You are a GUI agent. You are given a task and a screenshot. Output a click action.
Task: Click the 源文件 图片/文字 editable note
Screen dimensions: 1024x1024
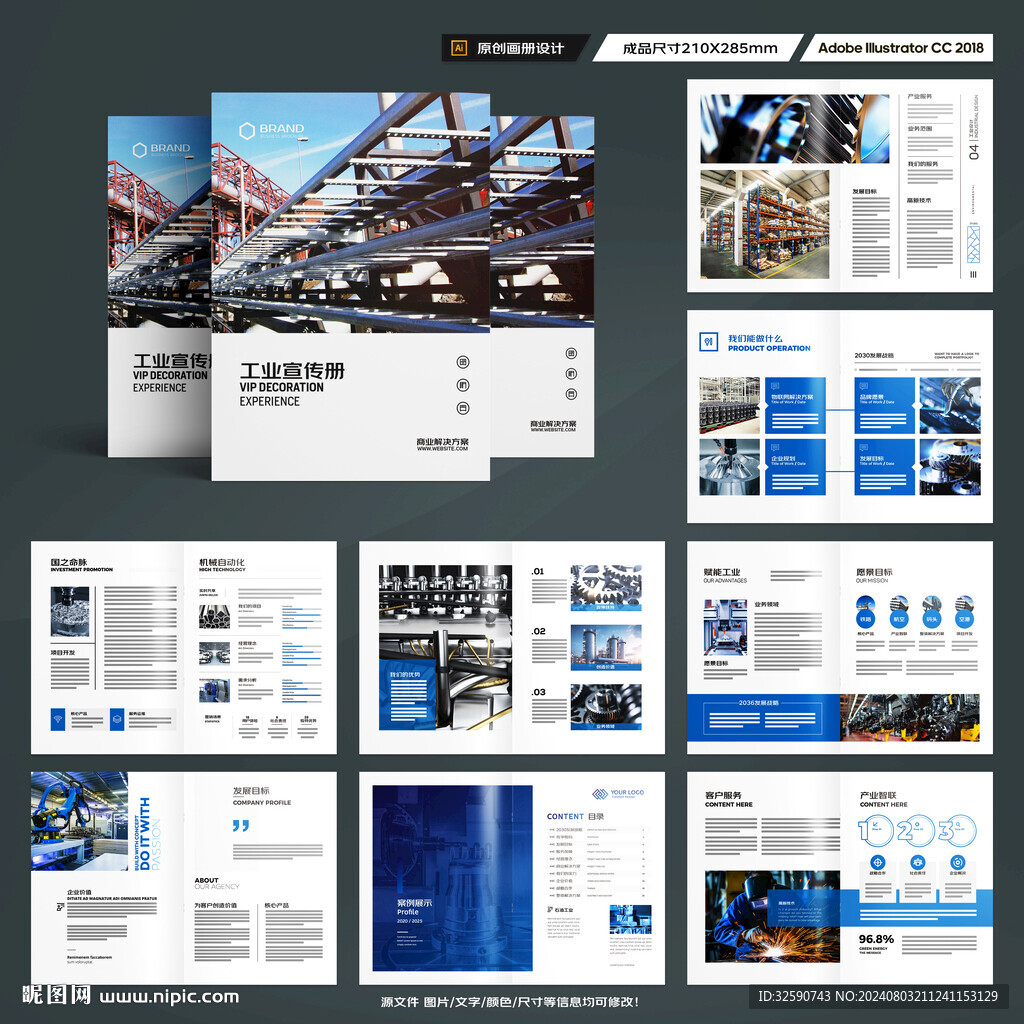point(509,1002)
